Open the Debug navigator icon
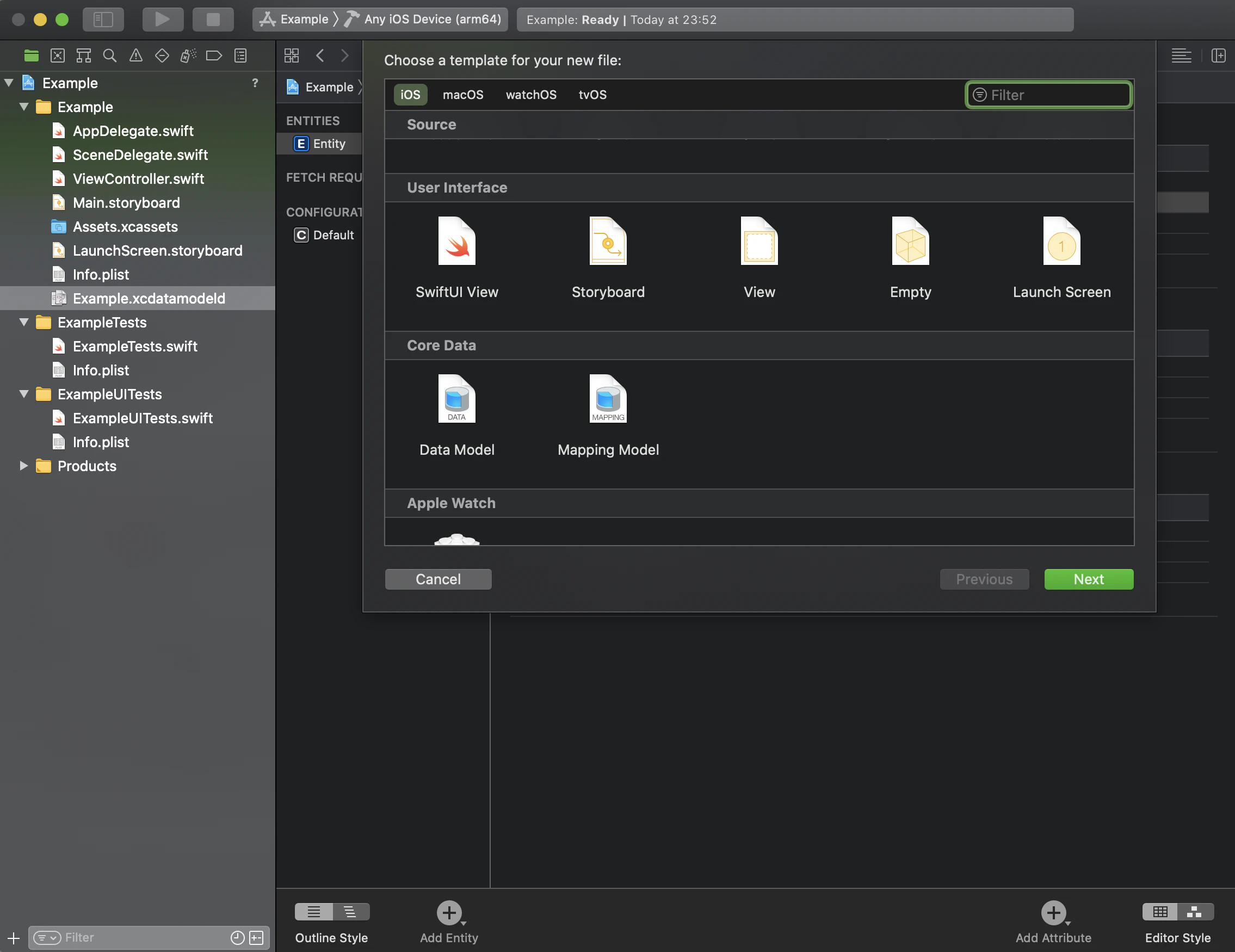This screenshot has width=1235, height=952. [x=188, y=55]
